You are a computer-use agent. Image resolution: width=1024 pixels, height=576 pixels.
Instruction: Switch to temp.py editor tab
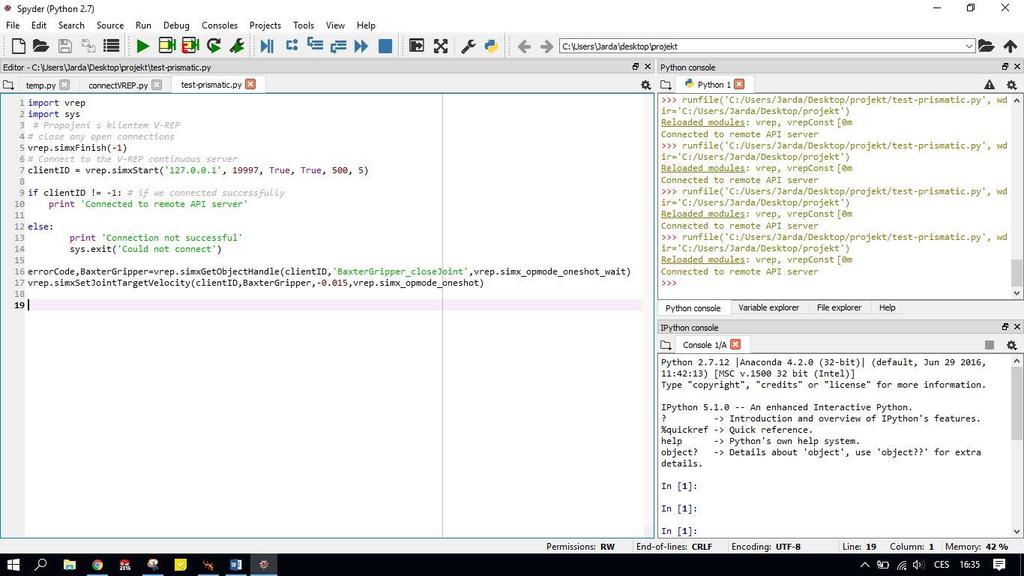40,85
